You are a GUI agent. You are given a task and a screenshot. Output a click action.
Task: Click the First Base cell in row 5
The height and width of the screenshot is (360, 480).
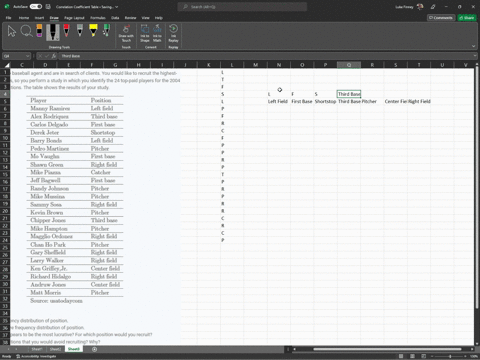point(302,101)
